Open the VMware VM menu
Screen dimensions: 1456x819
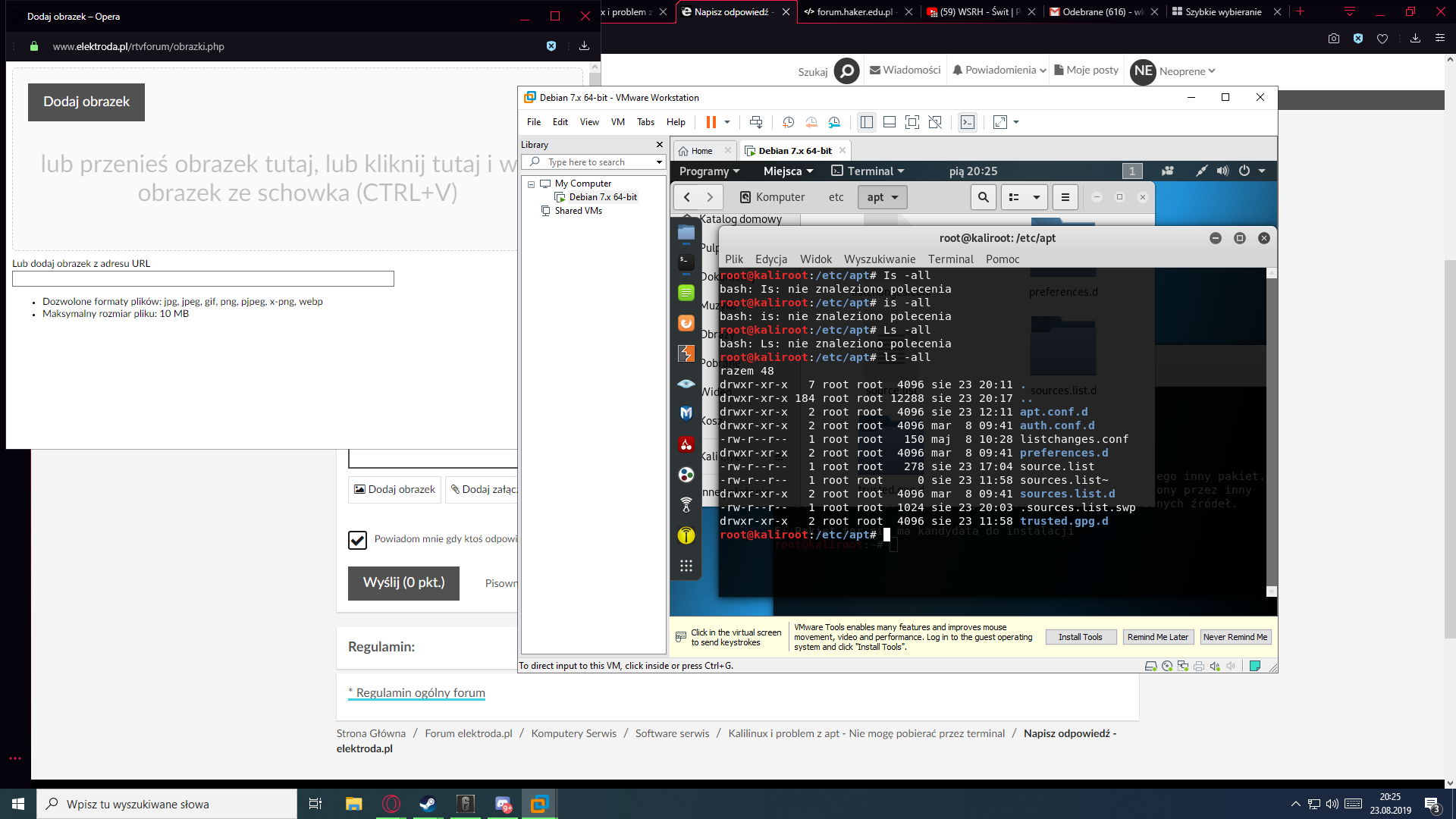click(618, 122)
